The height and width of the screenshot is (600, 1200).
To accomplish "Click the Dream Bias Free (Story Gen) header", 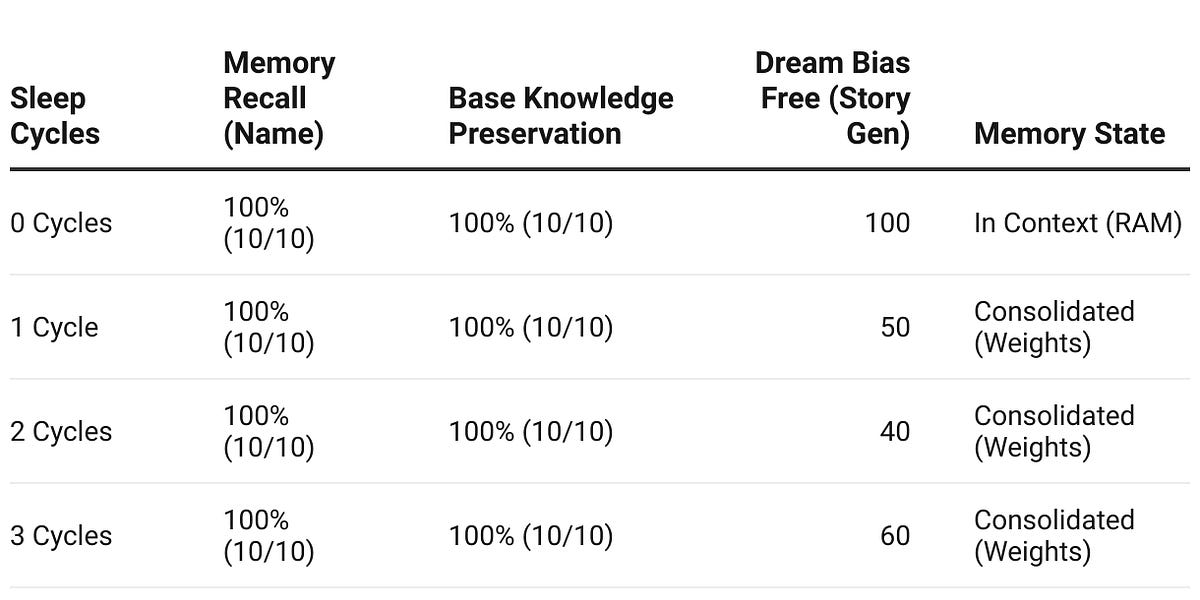I will tap(832, 98).
